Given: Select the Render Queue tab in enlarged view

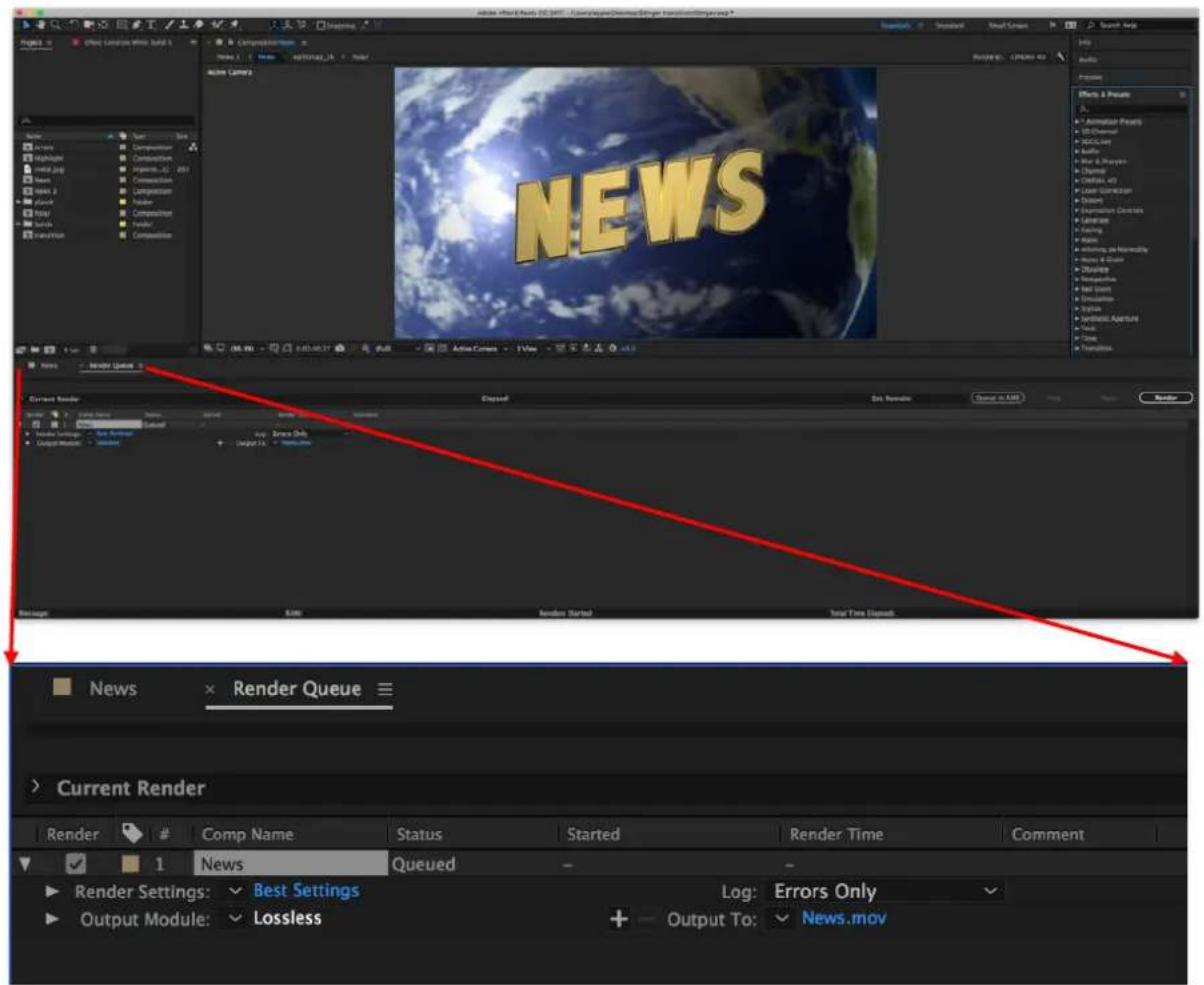Looking at the screenshot, I should click(x=297, y=689).
